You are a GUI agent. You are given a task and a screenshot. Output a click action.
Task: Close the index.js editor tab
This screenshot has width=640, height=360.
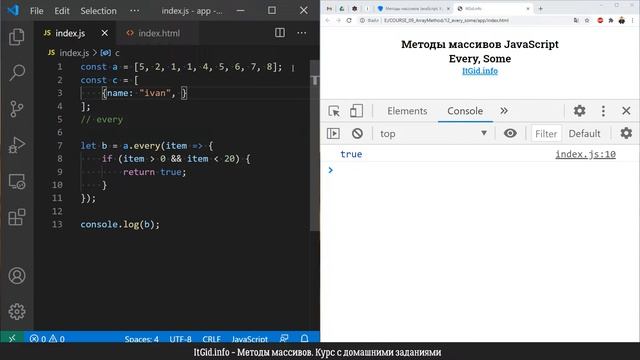click(105, 33)
